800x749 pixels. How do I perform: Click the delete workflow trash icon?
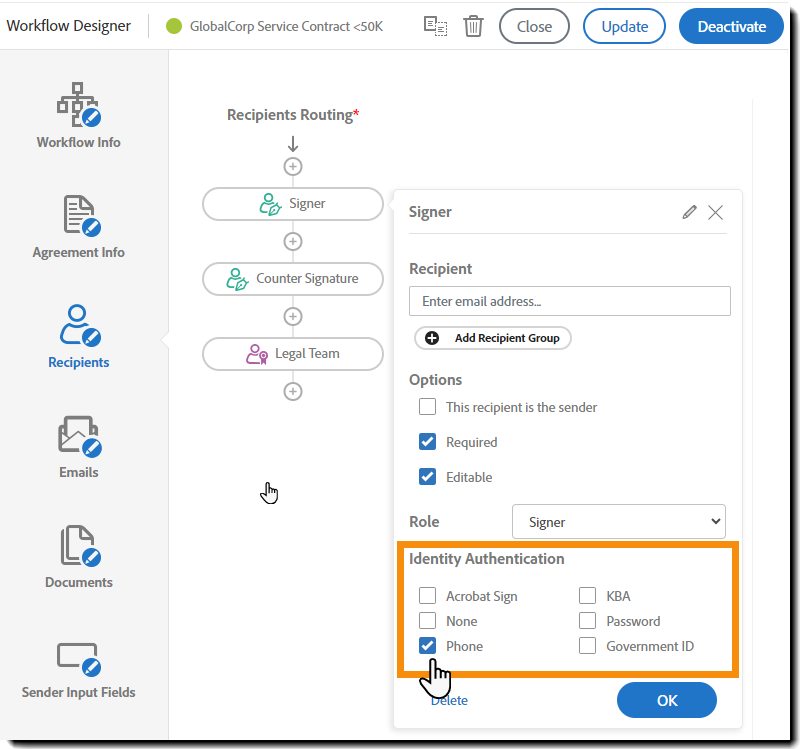pos(473,26)
